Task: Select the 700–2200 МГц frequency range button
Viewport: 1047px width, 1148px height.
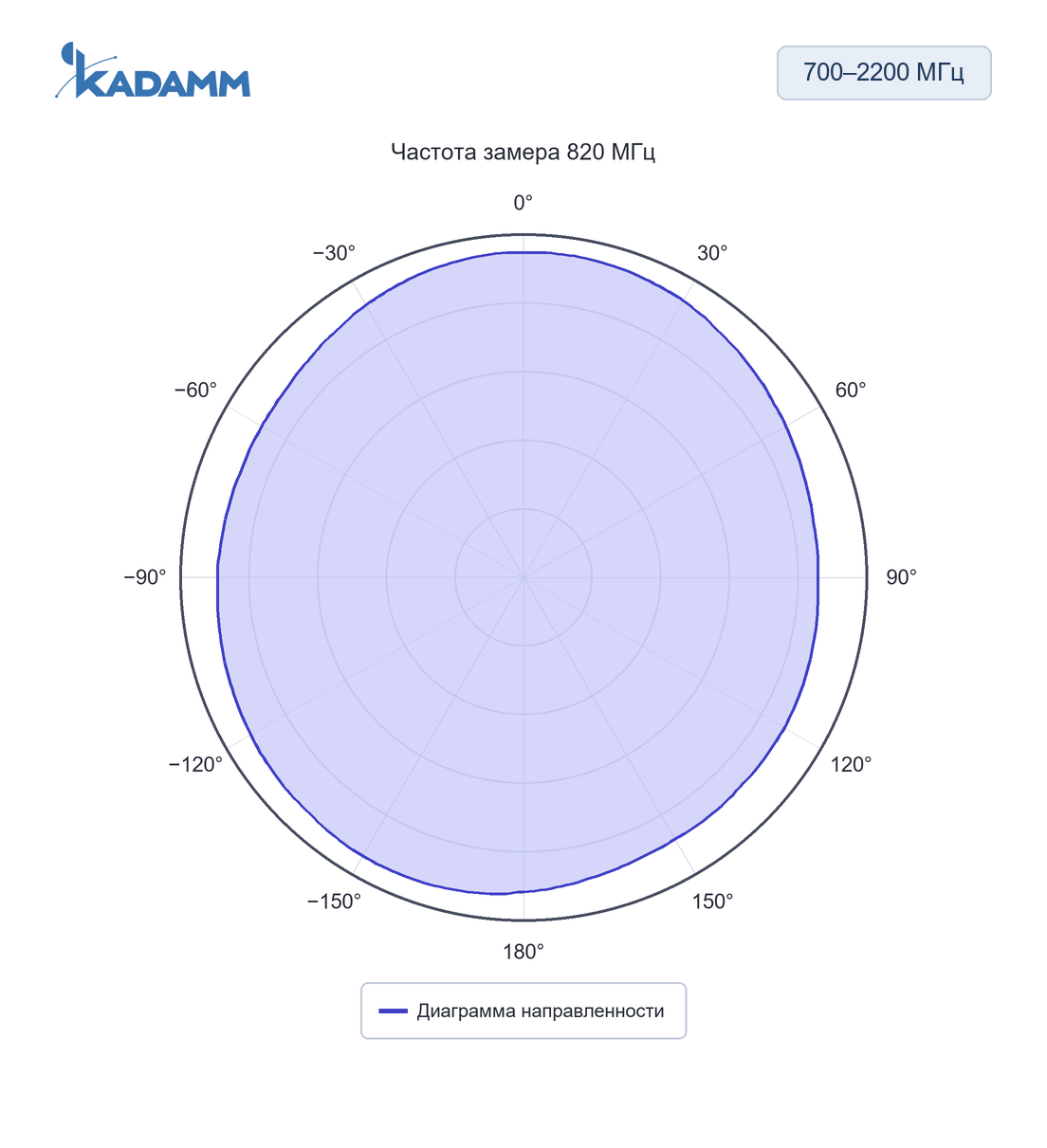Action: pos(884,73)
